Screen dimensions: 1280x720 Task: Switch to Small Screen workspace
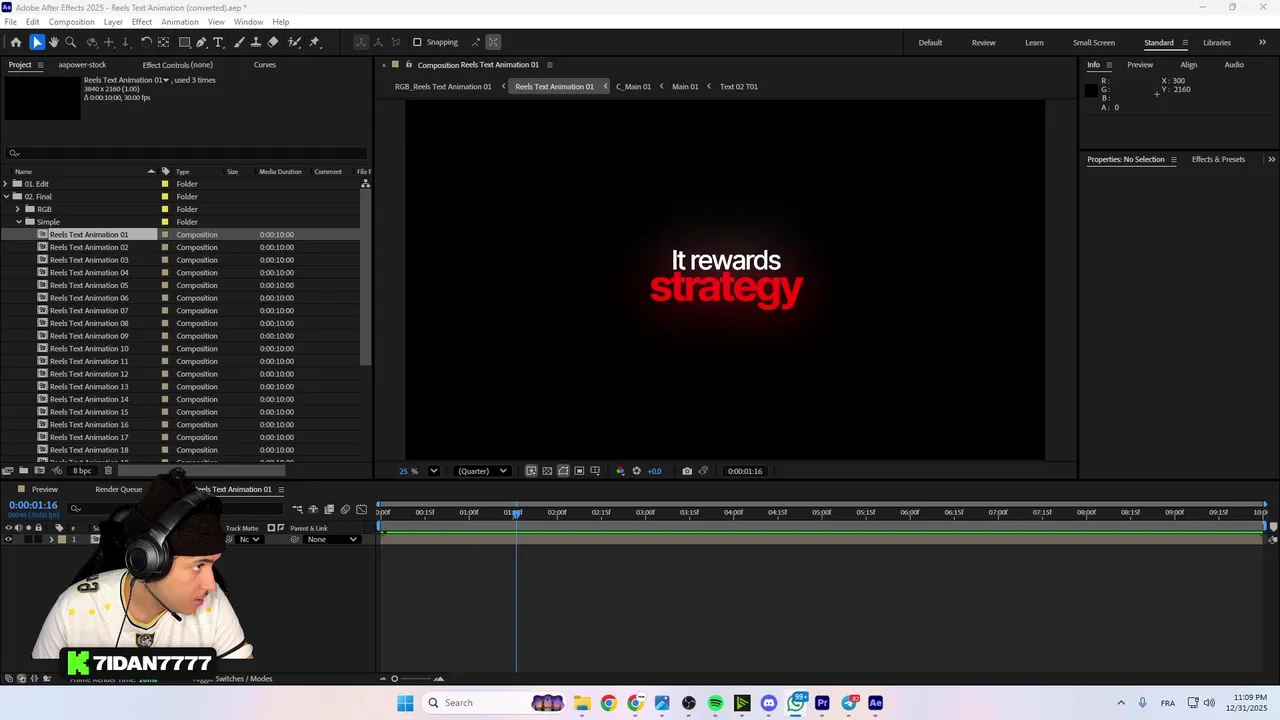click(1094, 42)
